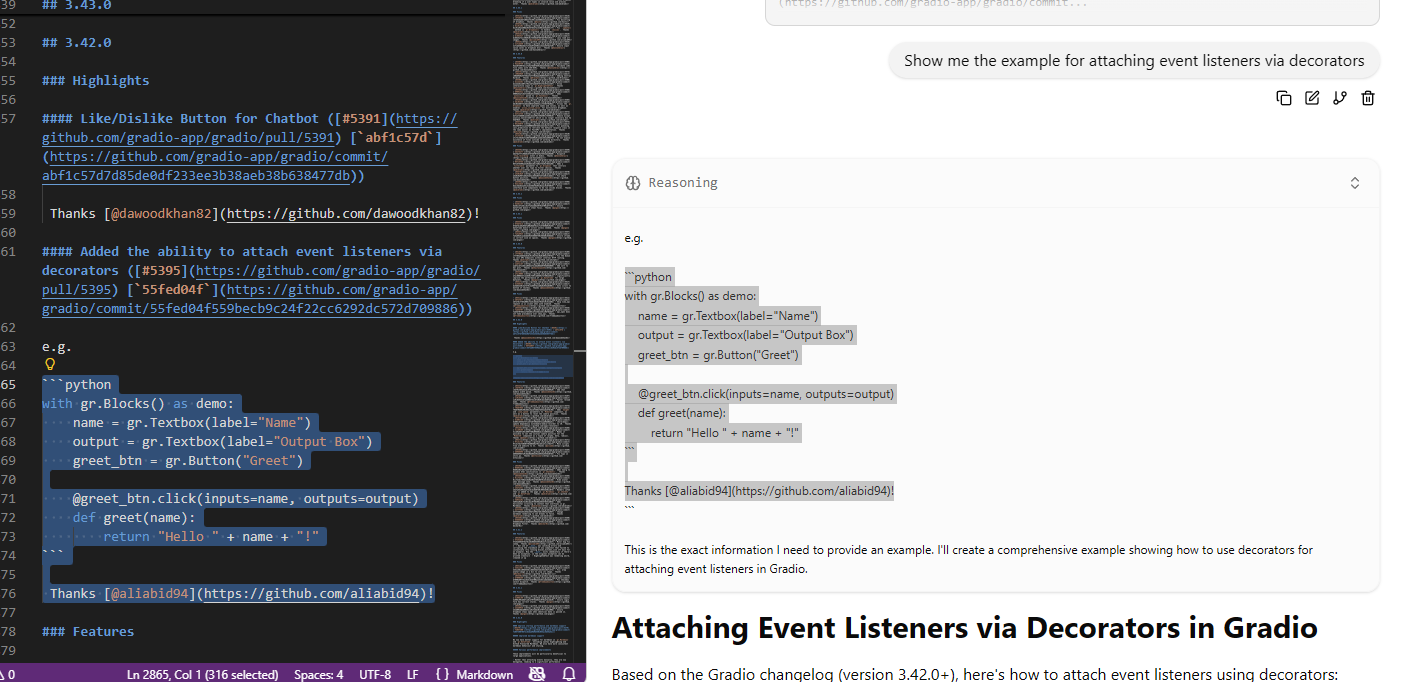1423x682 pixels.
Task: Collapse the Reasoning section chevron
Action: [x=1355, y=183]
